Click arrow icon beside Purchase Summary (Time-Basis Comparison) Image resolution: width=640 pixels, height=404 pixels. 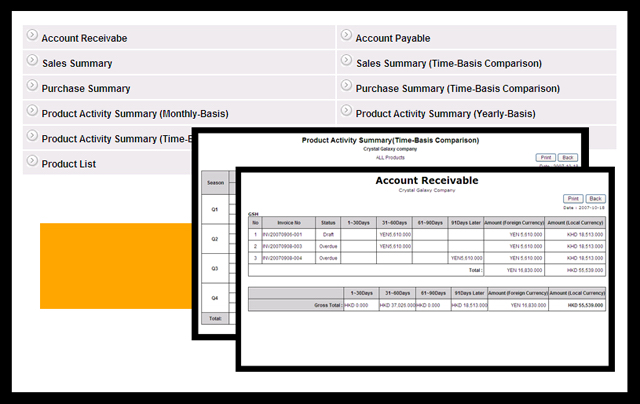click(346, 85)
